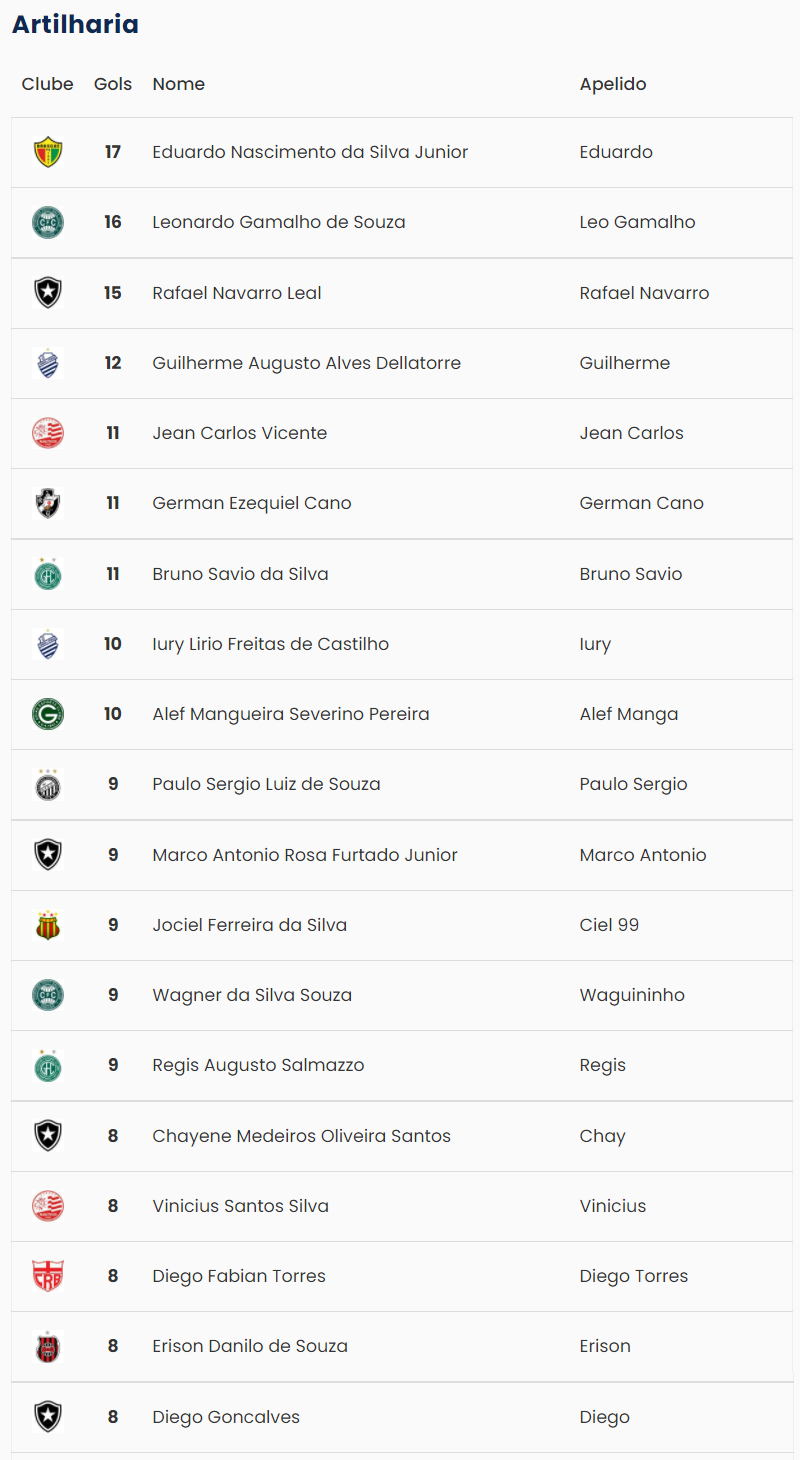Screen dimensions: 800x1460
Task: Click the Goiás crest next to Alef Manga
Action: click(48, 714)
